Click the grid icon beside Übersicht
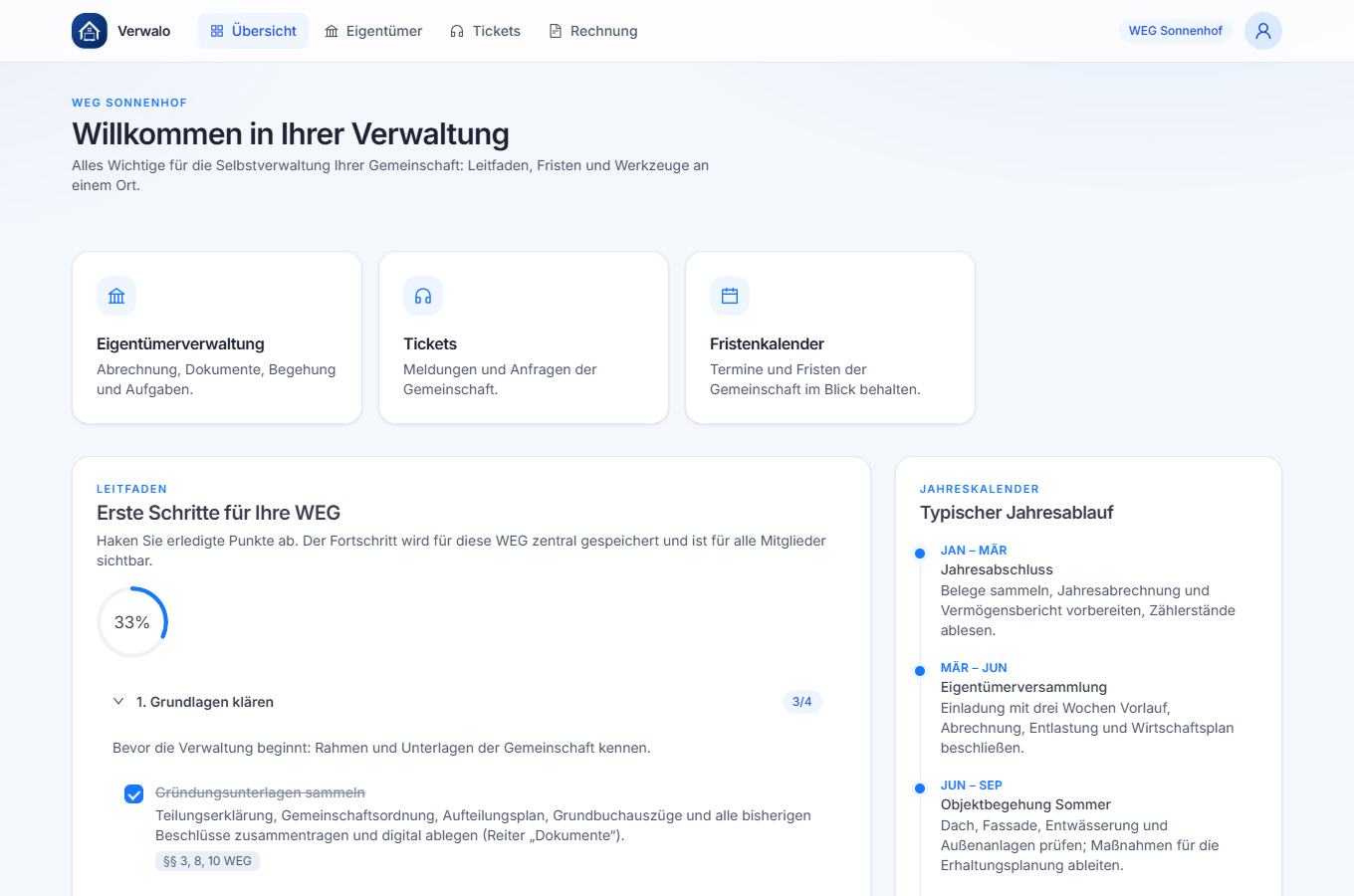Image resolution: width=1354 pixels, height=896 pixels. point(217,31)
